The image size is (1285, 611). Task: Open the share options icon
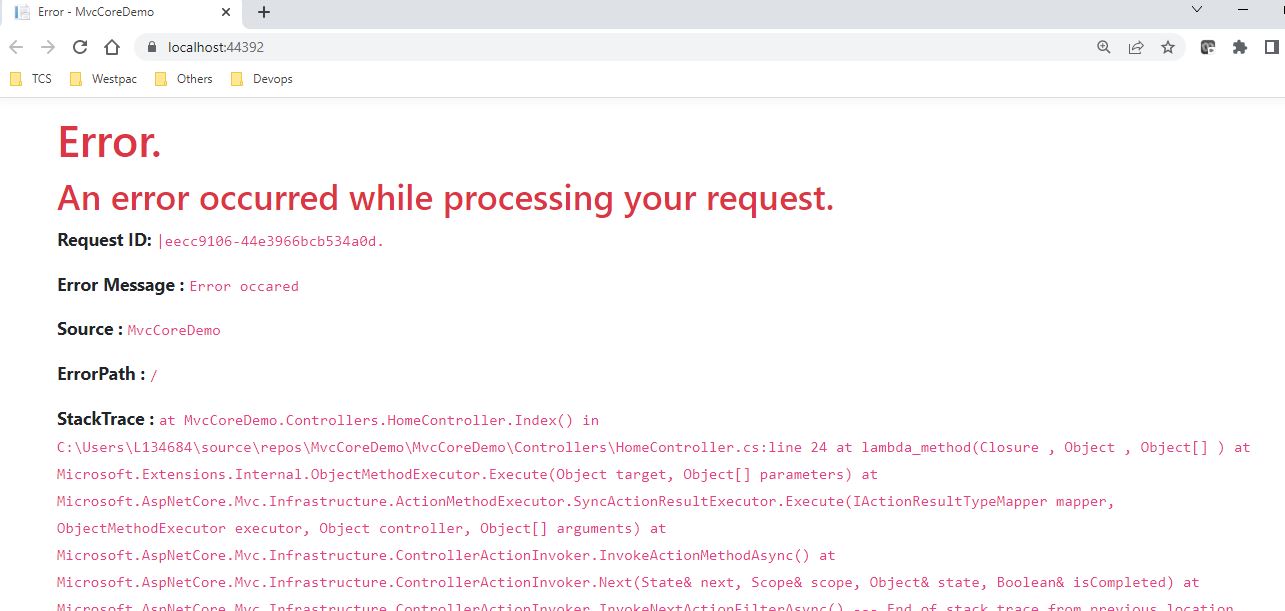click(x=1135, y=47)
